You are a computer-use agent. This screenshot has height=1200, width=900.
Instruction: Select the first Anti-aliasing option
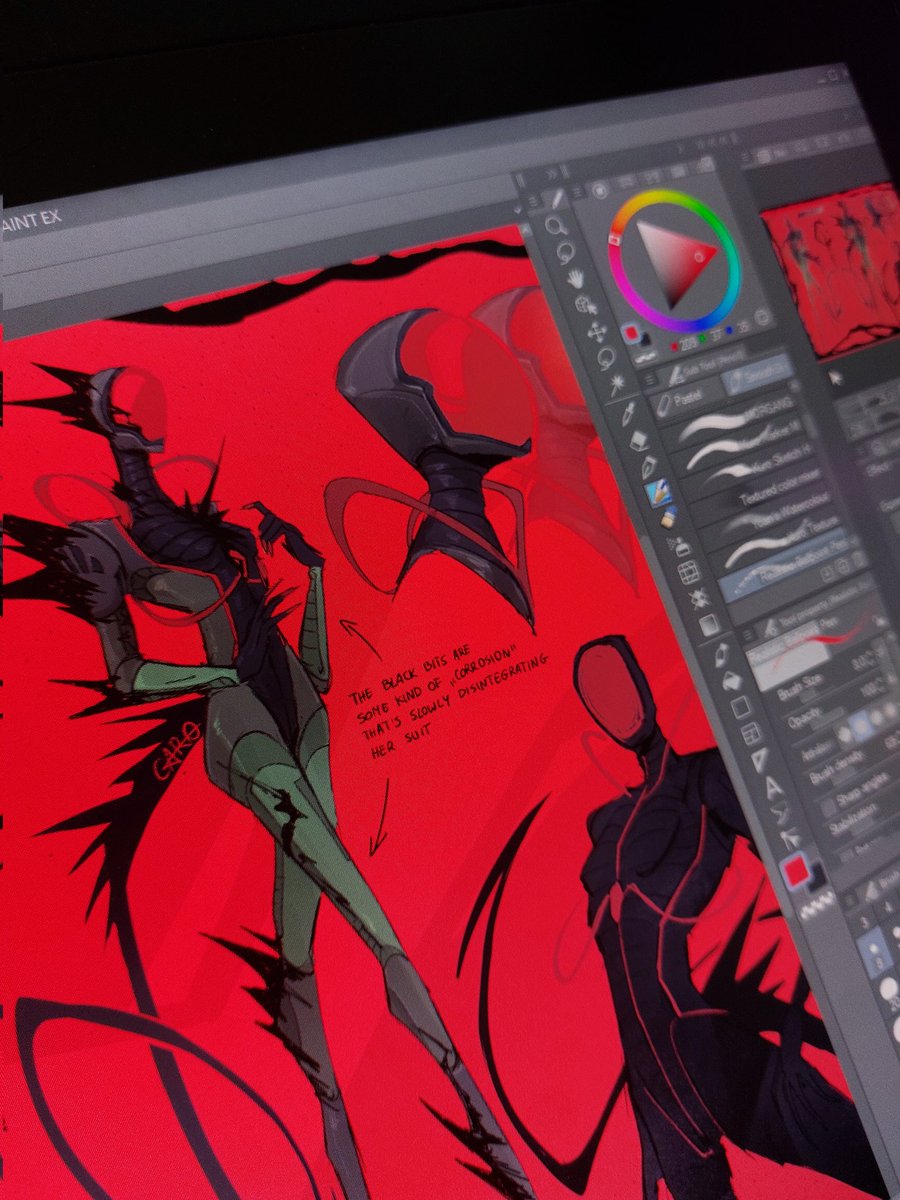pyautogui.click(x=844, y=734)
